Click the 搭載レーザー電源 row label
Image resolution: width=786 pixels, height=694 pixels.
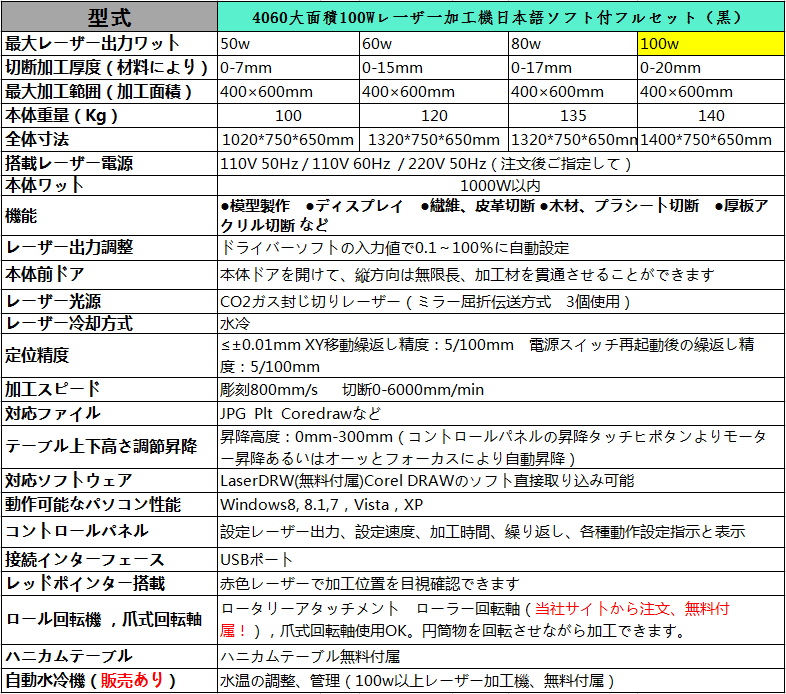[x=109, y=163]
